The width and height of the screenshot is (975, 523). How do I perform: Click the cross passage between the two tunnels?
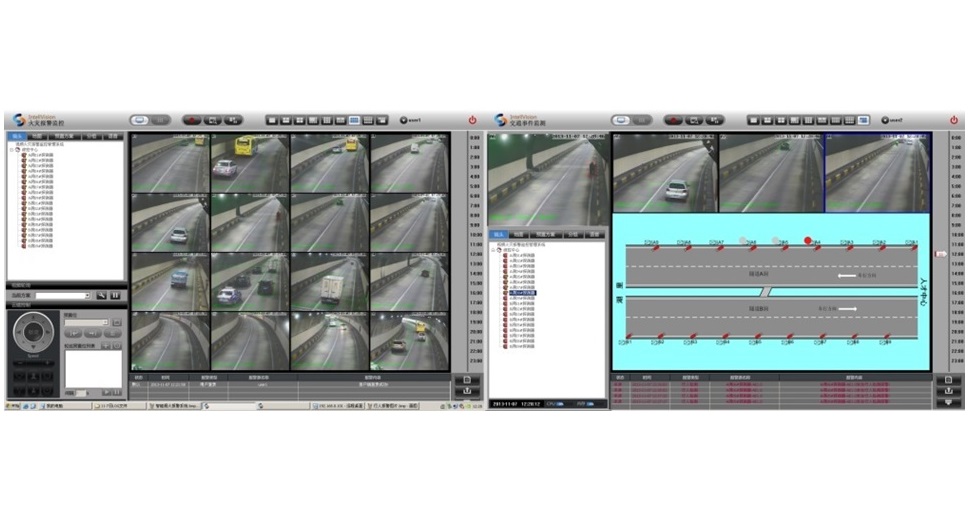point(767,292)
